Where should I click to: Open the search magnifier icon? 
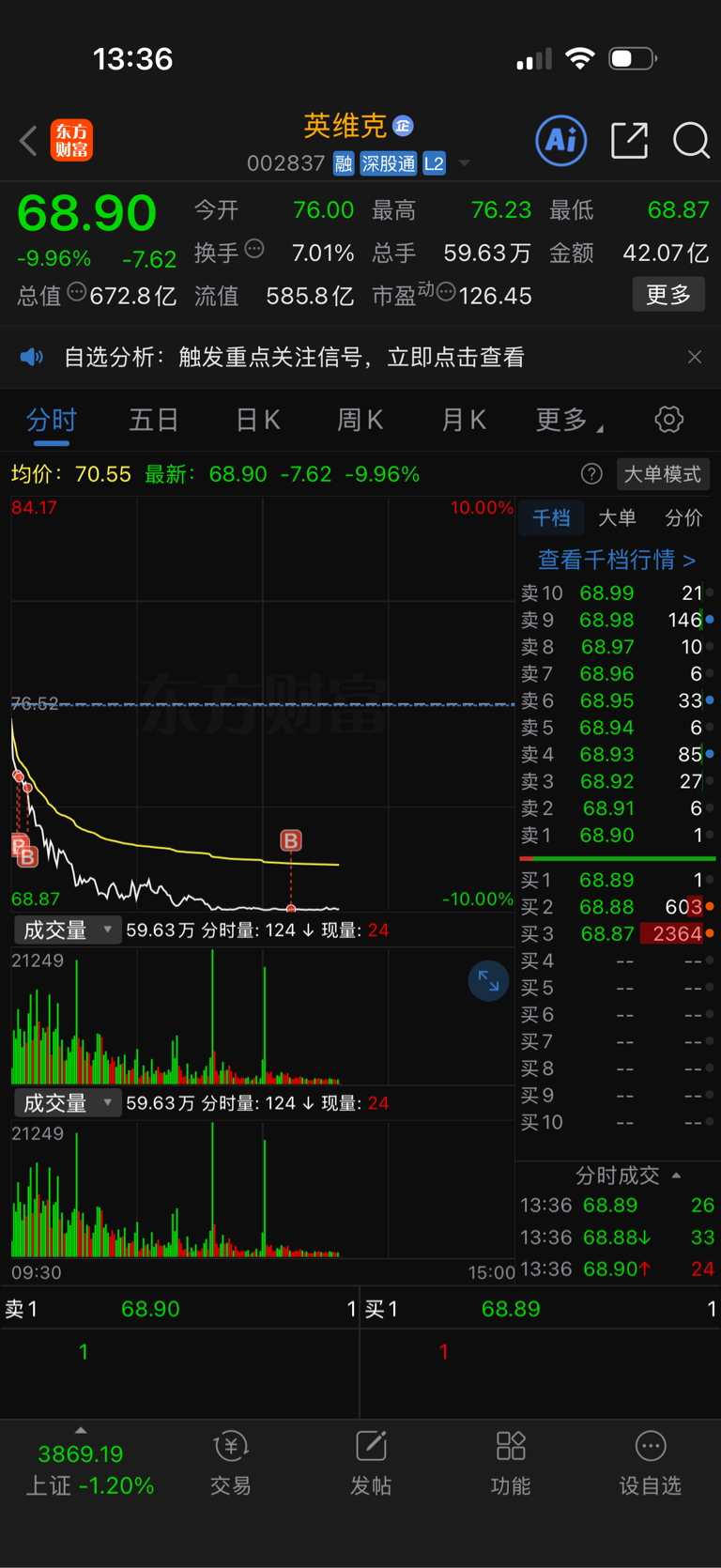click(x=691, y=141)
